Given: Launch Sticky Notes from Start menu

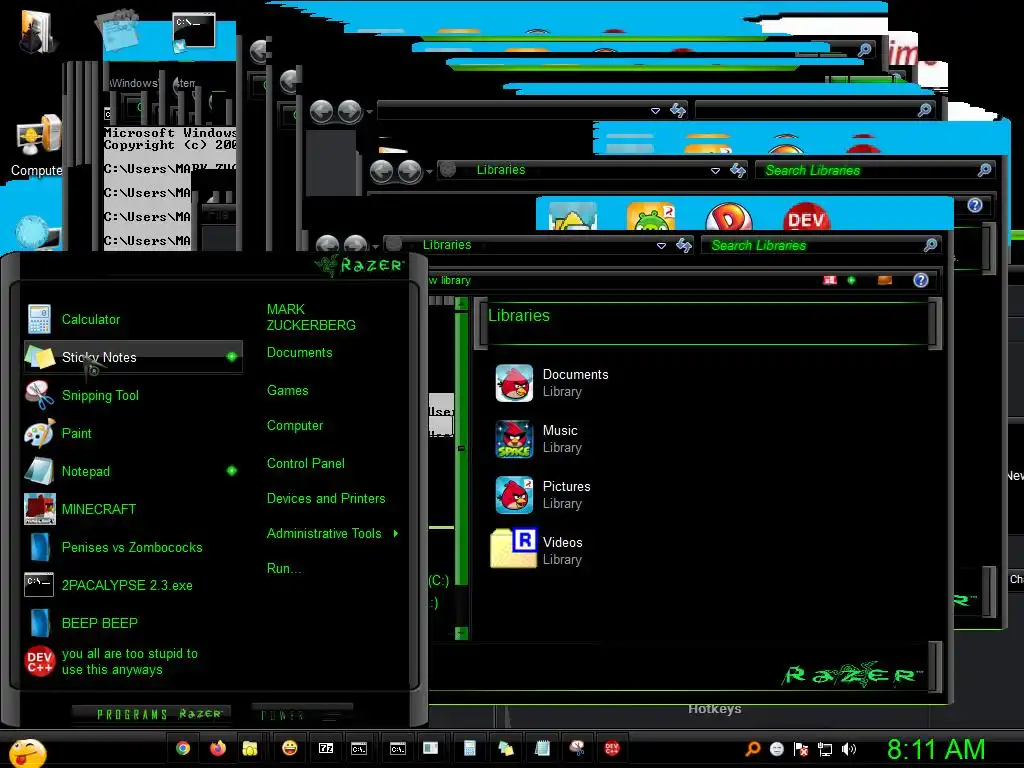Looking at the screenshot, I should (x=133, y=357).
